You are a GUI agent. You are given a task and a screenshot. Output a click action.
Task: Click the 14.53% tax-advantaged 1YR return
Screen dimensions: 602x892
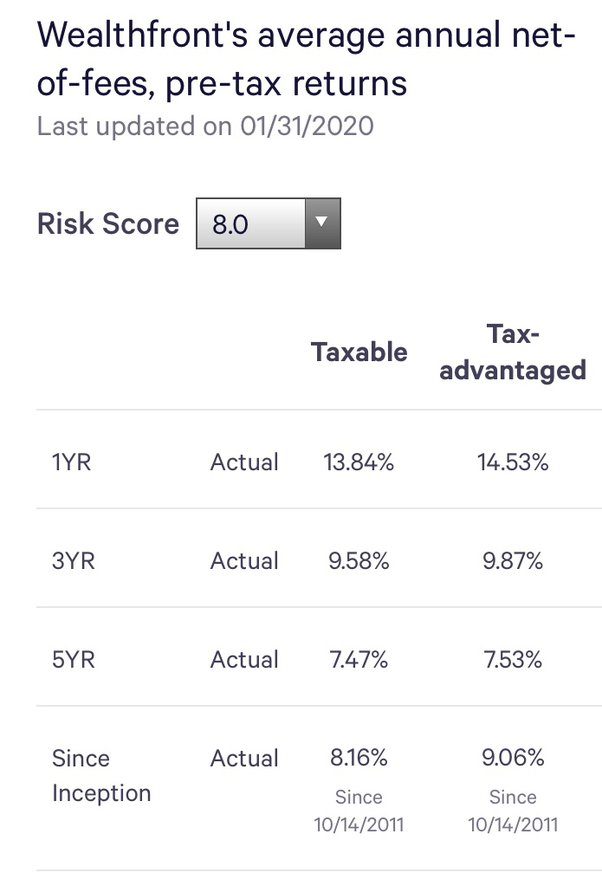[x=513, y=462]
